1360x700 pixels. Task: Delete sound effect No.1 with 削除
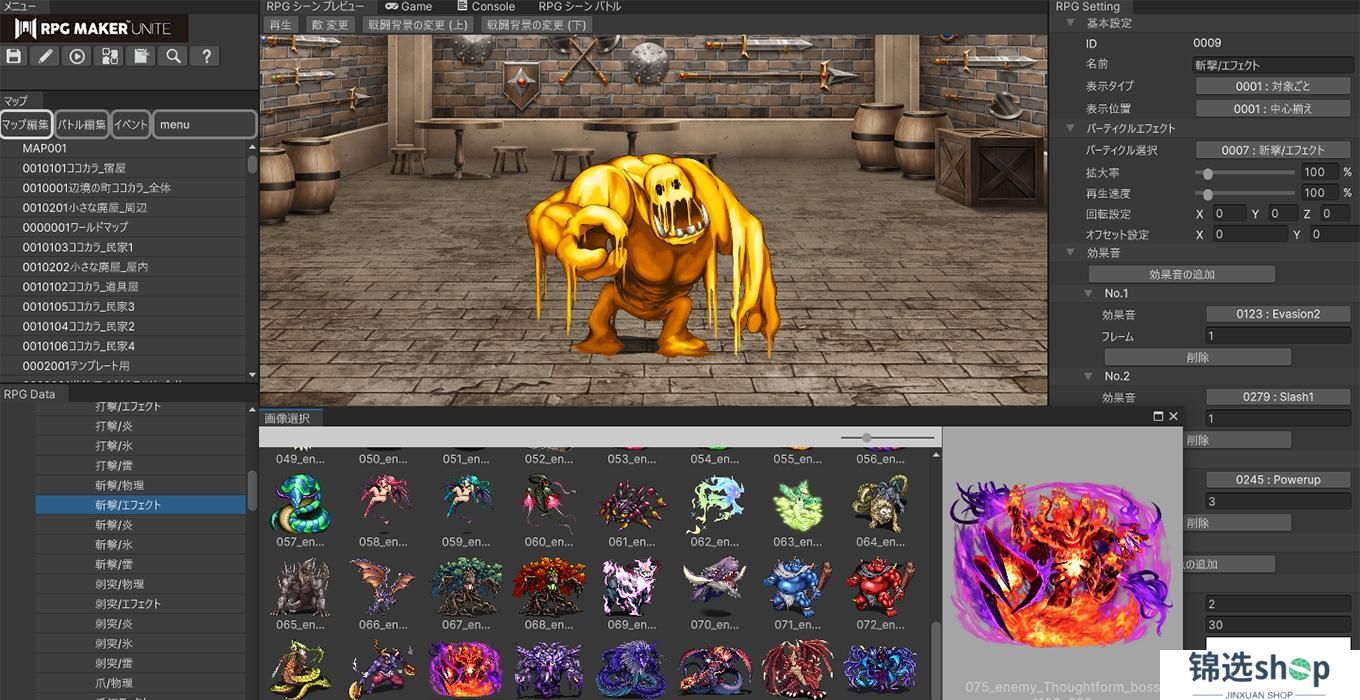[x=1197, y=357]
